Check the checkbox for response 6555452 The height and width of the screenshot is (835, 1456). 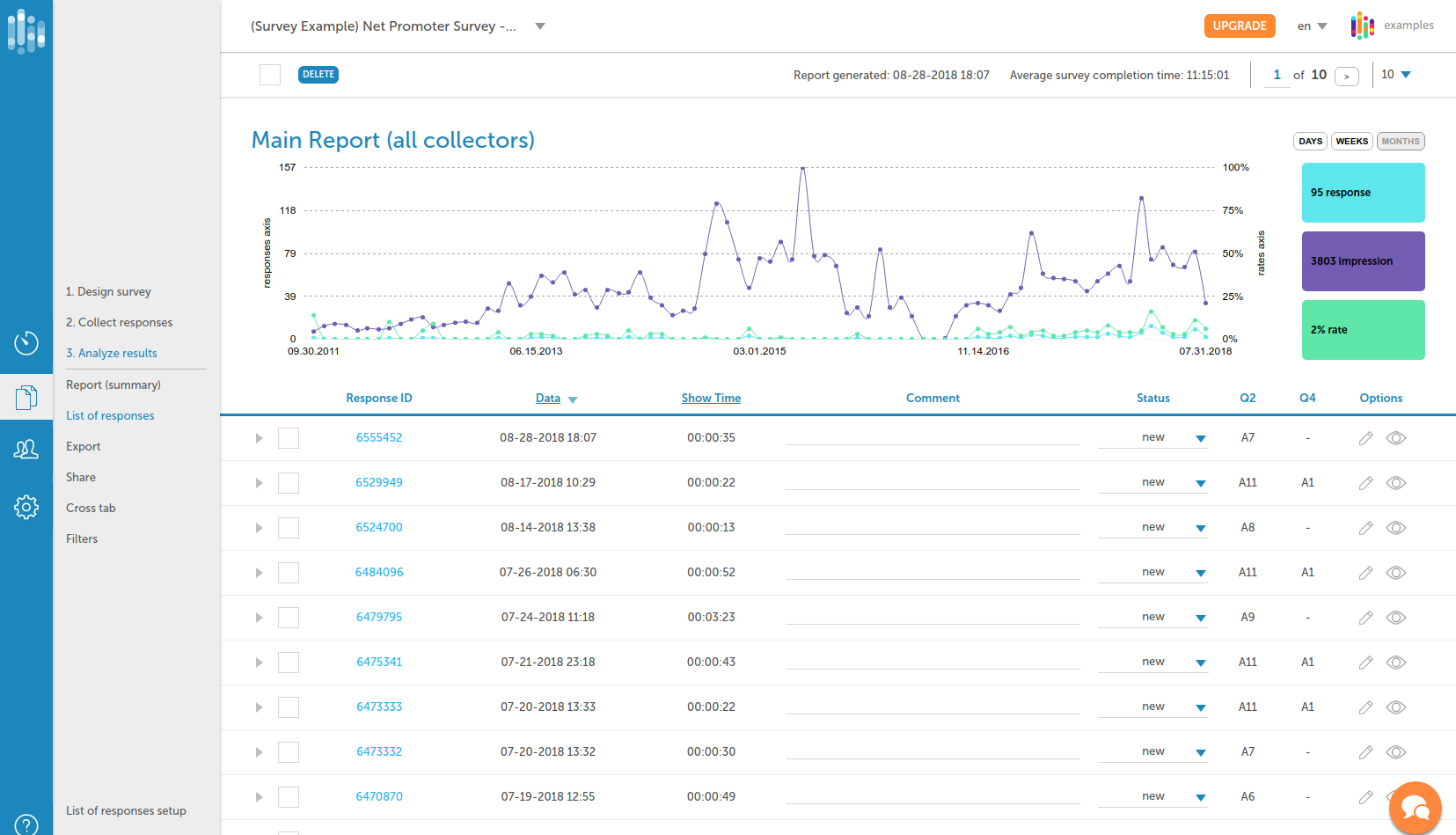[289, 438]
